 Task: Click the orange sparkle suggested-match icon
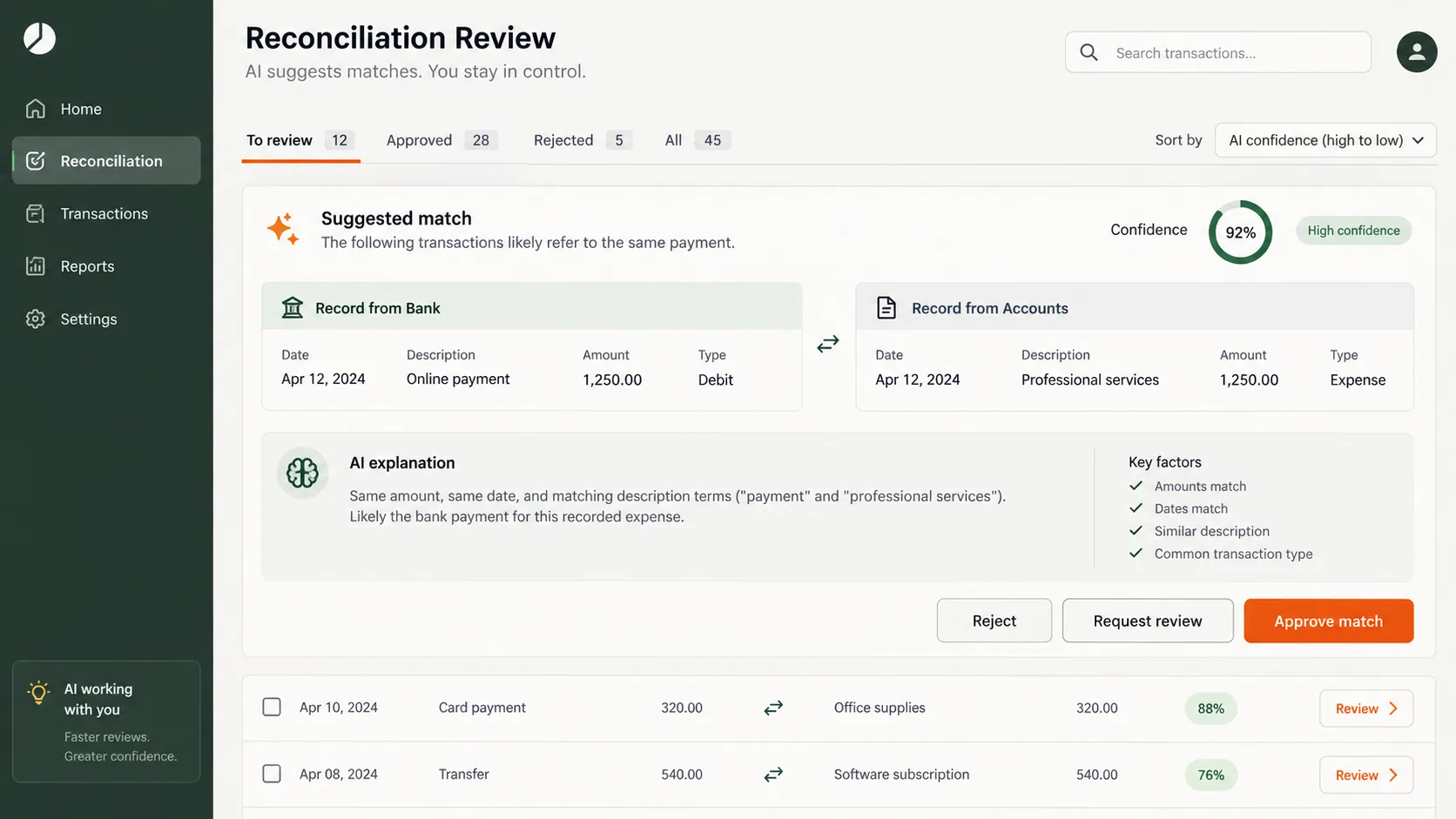point(283,229)
